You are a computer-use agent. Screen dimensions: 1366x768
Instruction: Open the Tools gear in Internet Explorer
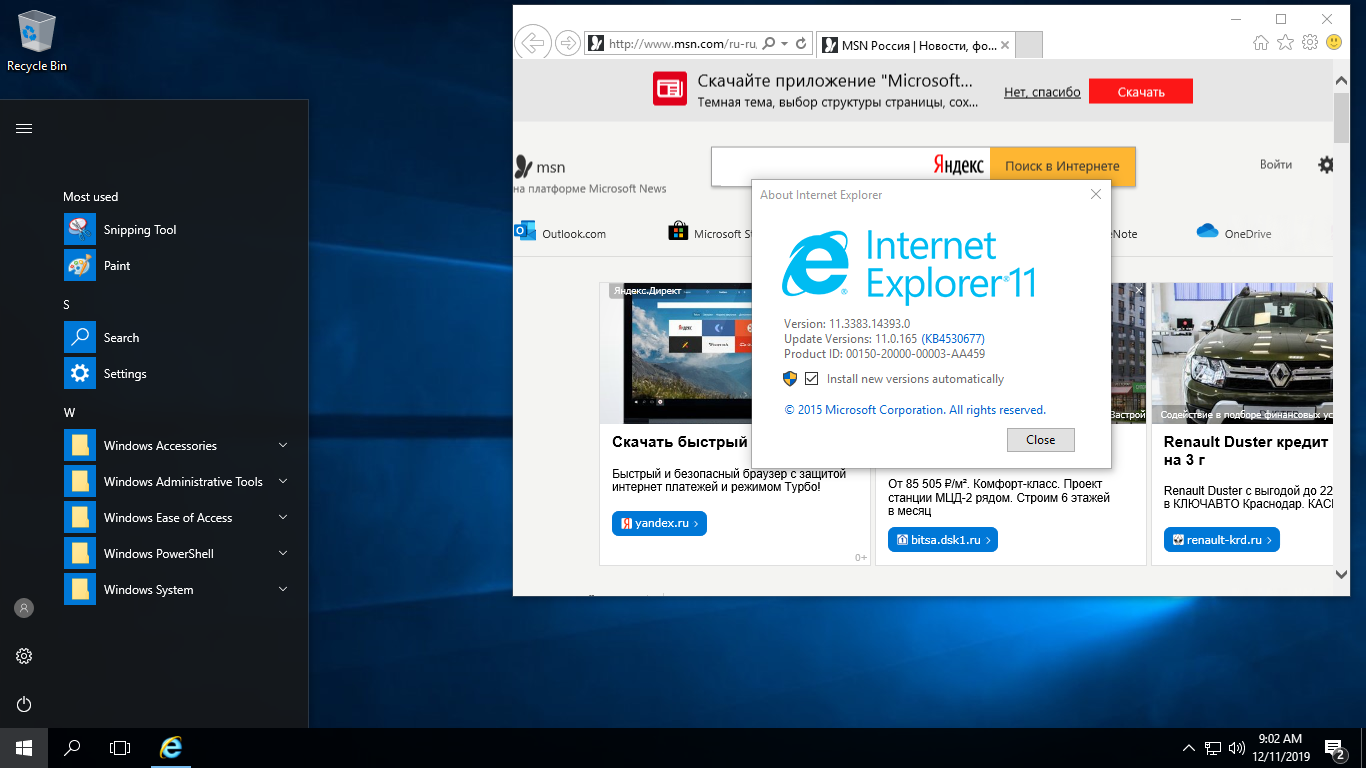pyautogui.click(x=1310, y=43)
